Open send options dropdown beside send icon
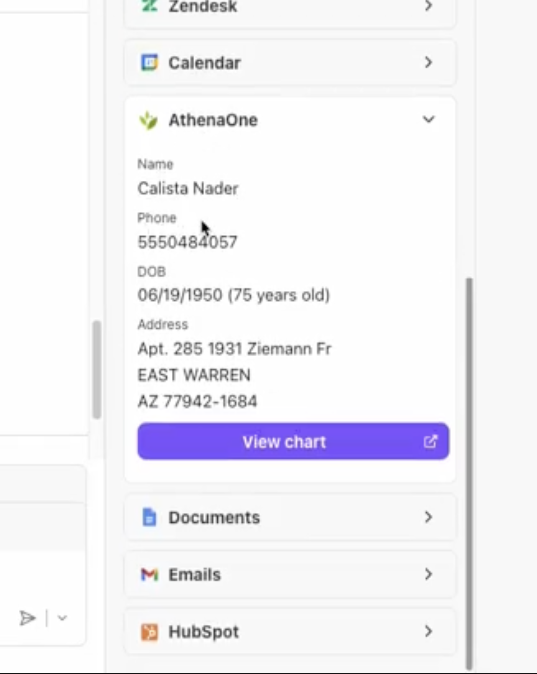 tap(62, 618)
